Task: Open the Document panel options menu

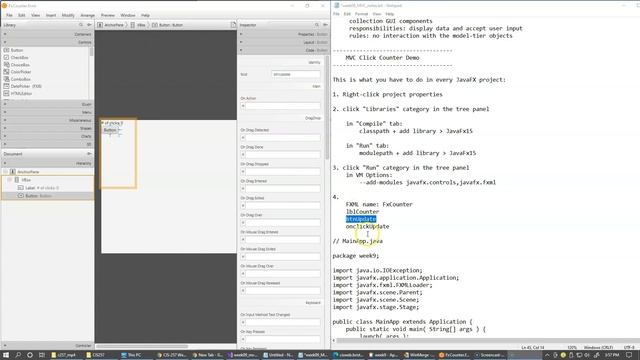Action: [89, 154]
